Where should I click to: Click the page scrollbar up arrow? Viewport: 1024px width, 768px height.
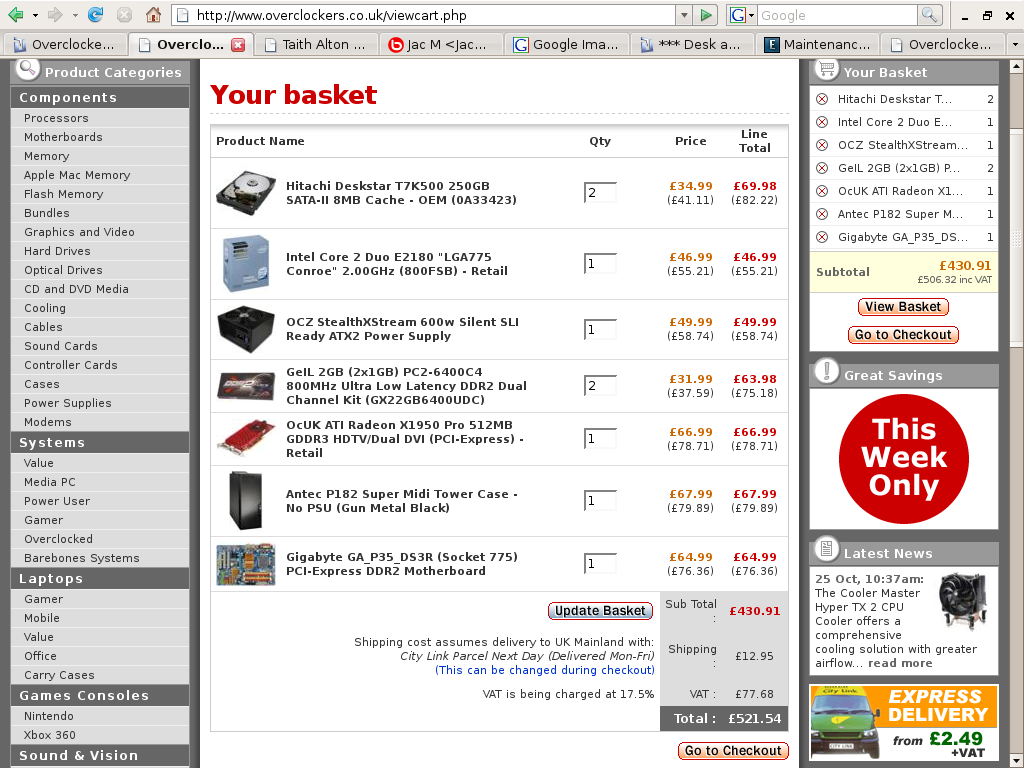point(1016,66)
